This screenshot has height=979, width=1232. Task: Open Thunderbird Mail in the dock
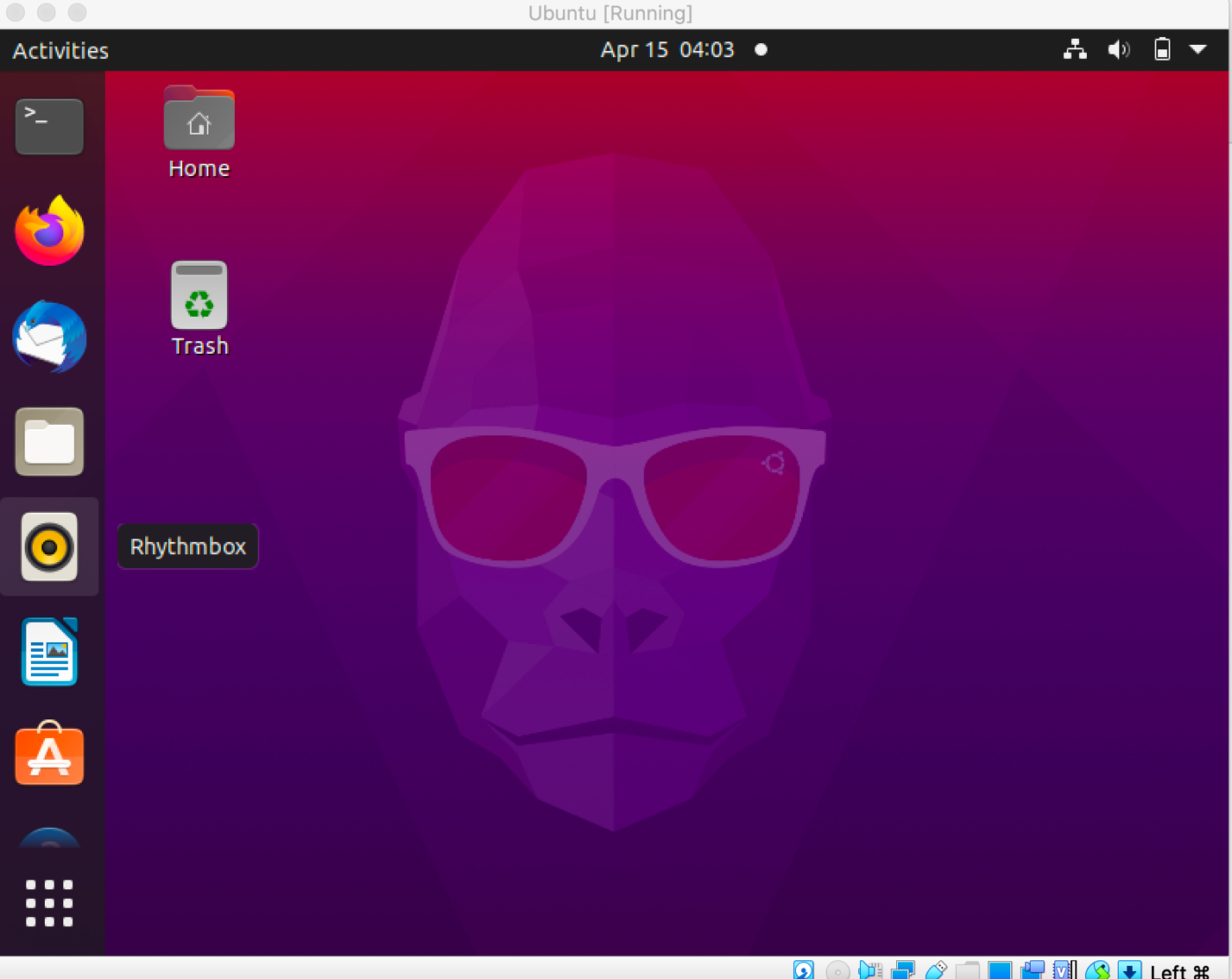49,337
